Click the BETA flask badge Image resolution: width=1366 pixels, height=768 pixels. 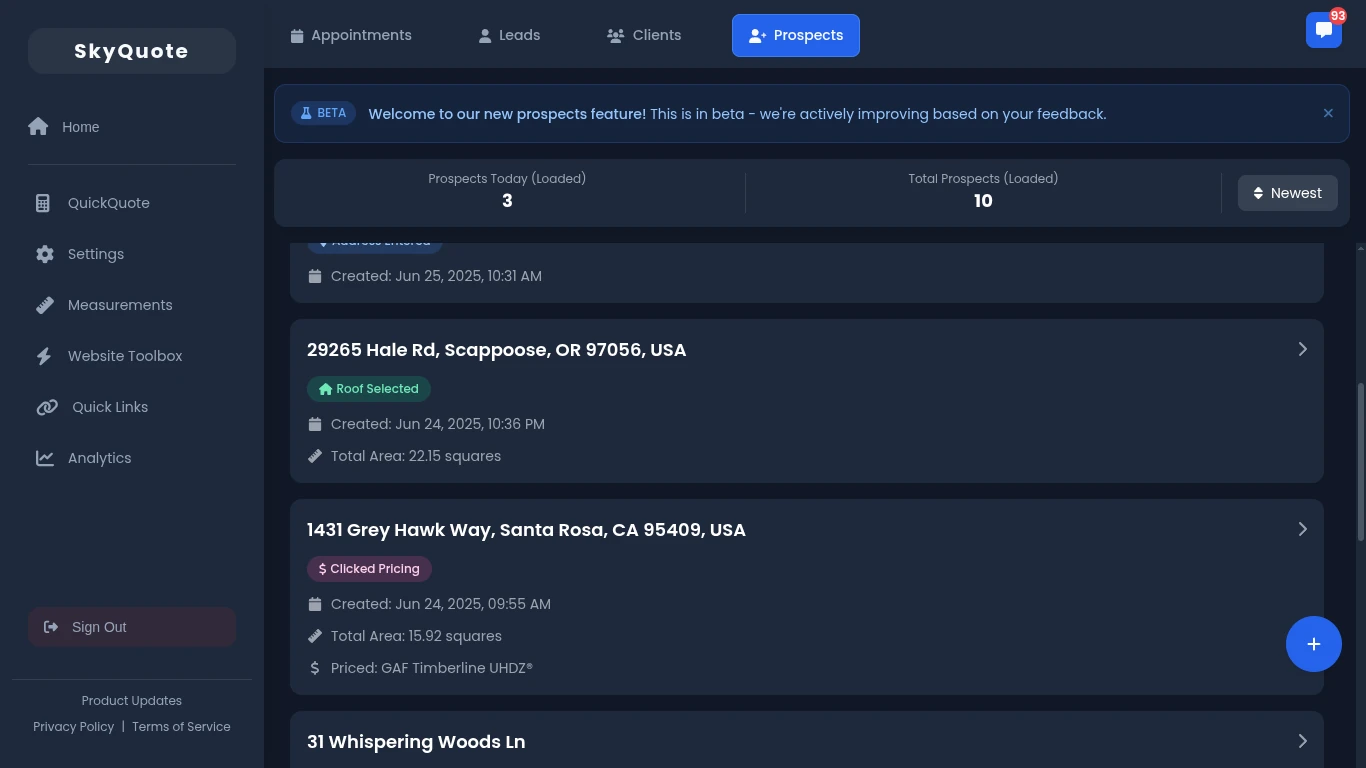[323, 113]
